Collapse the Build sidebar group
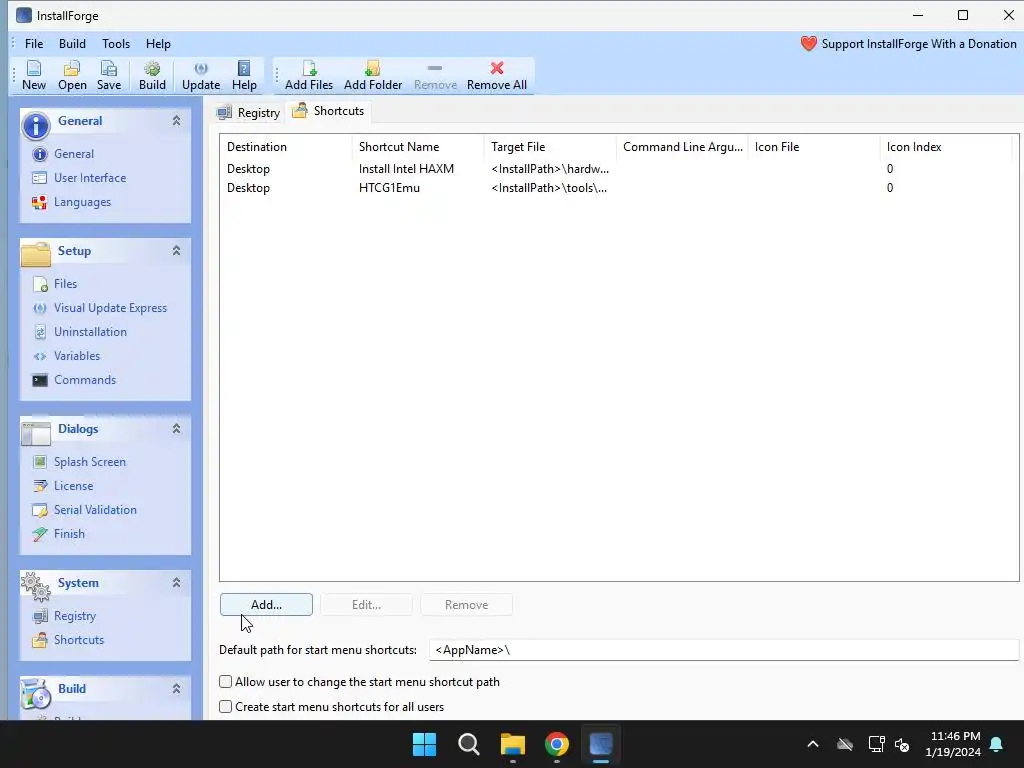This screenshot has height=768, width=1024. click(176, 689)
